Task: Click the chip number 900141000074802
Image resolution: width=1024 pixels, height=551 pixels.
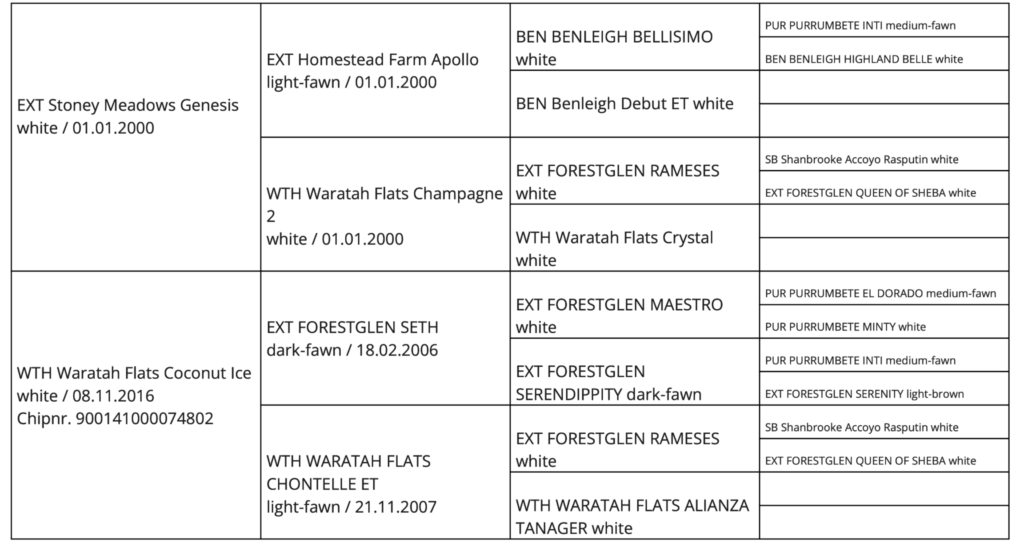Action: 115,418
